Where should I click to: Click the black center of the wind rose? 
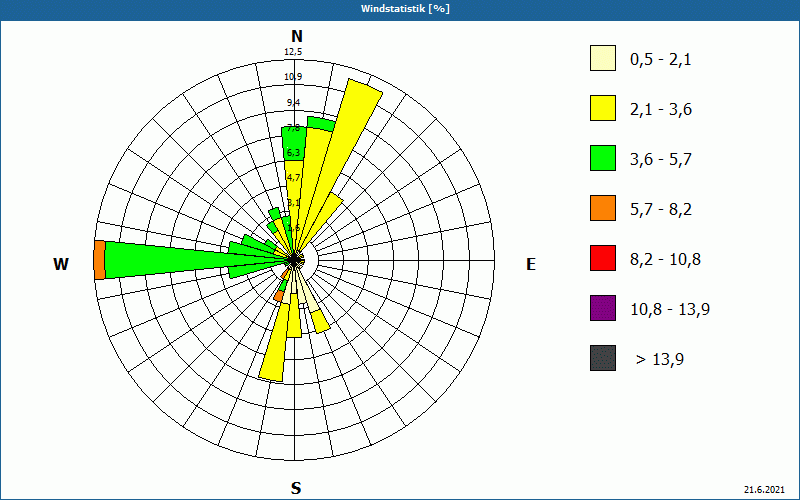pos(294,260)
